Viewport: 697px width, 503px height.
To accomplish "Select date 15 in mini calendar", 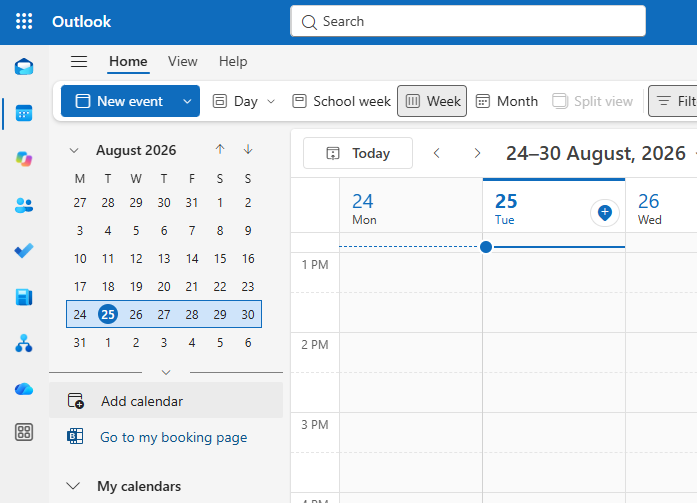I will (x=220, y=259).
